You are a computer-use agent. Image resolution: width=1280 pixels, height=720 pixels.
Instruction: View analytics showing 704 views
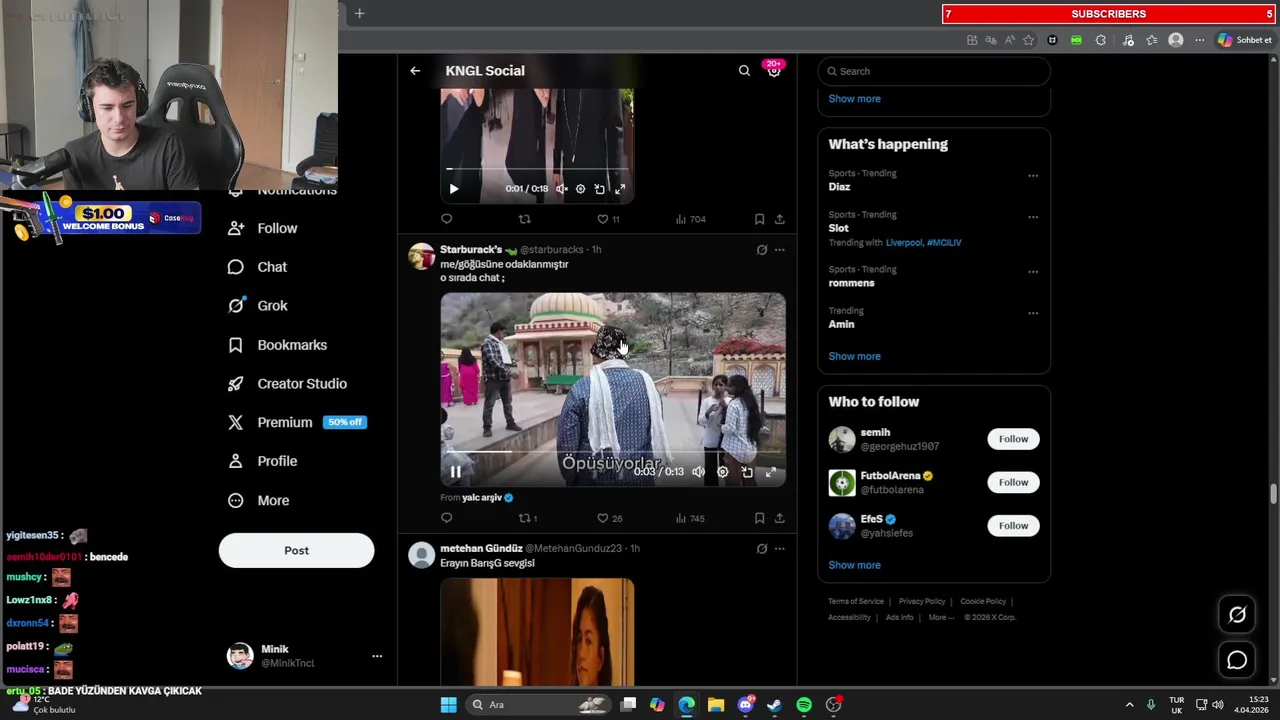pyautogui.click(x=690, y=219)
